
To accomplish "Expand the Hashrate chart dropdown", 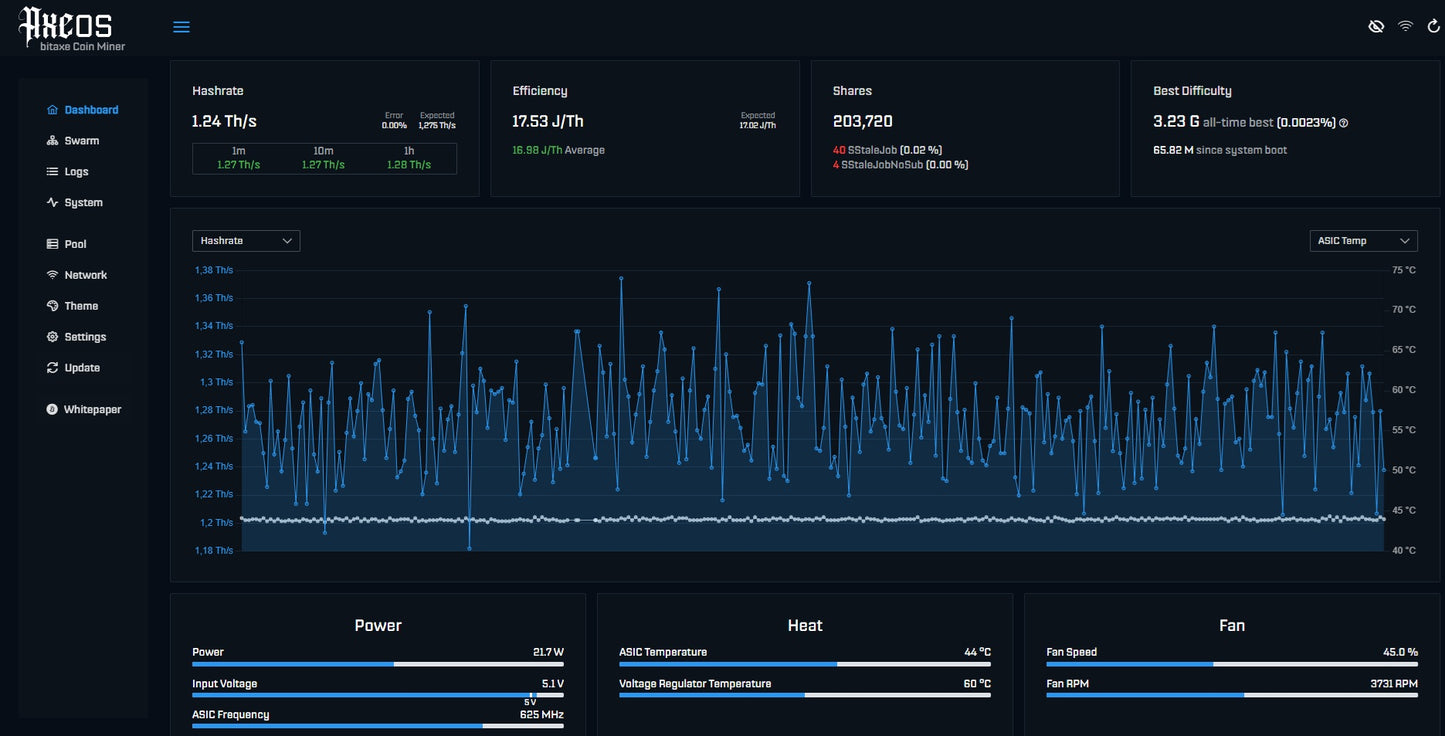I will click(x=245, y=241).
